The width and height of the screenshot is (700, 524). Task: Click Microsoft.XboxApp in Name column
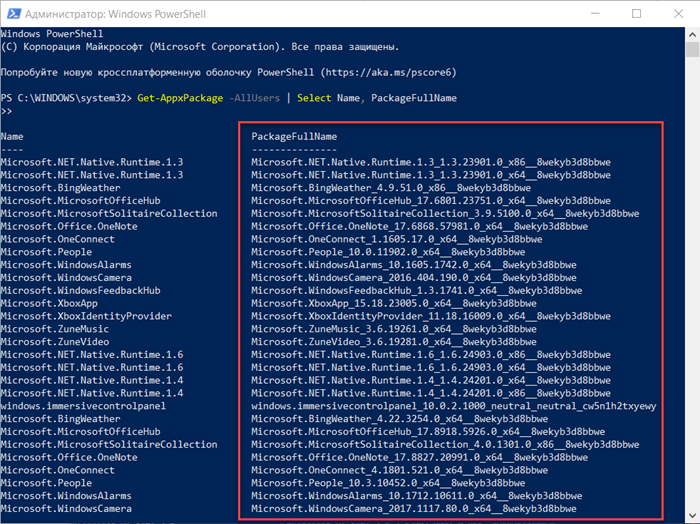pyautogui.click(x=49, y=304)
